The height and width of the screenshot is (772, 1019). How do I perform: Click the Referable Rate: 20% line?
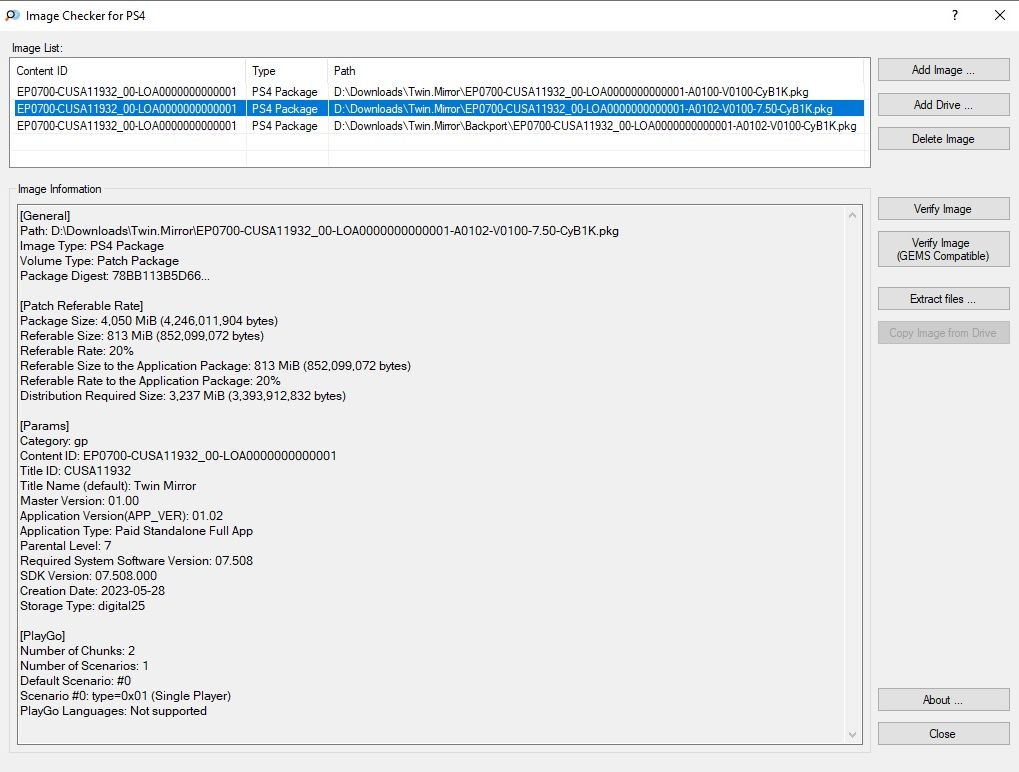point(77,350)
